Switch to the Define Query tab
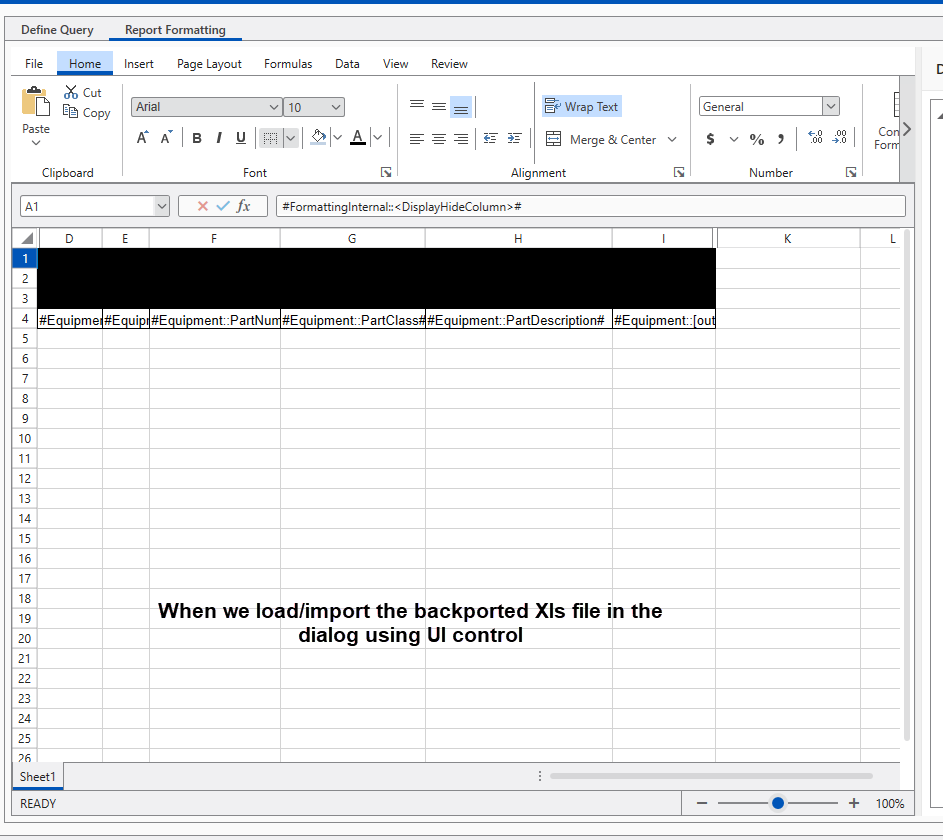This screenshot has width=943, height=840. (x=57, y=30)
